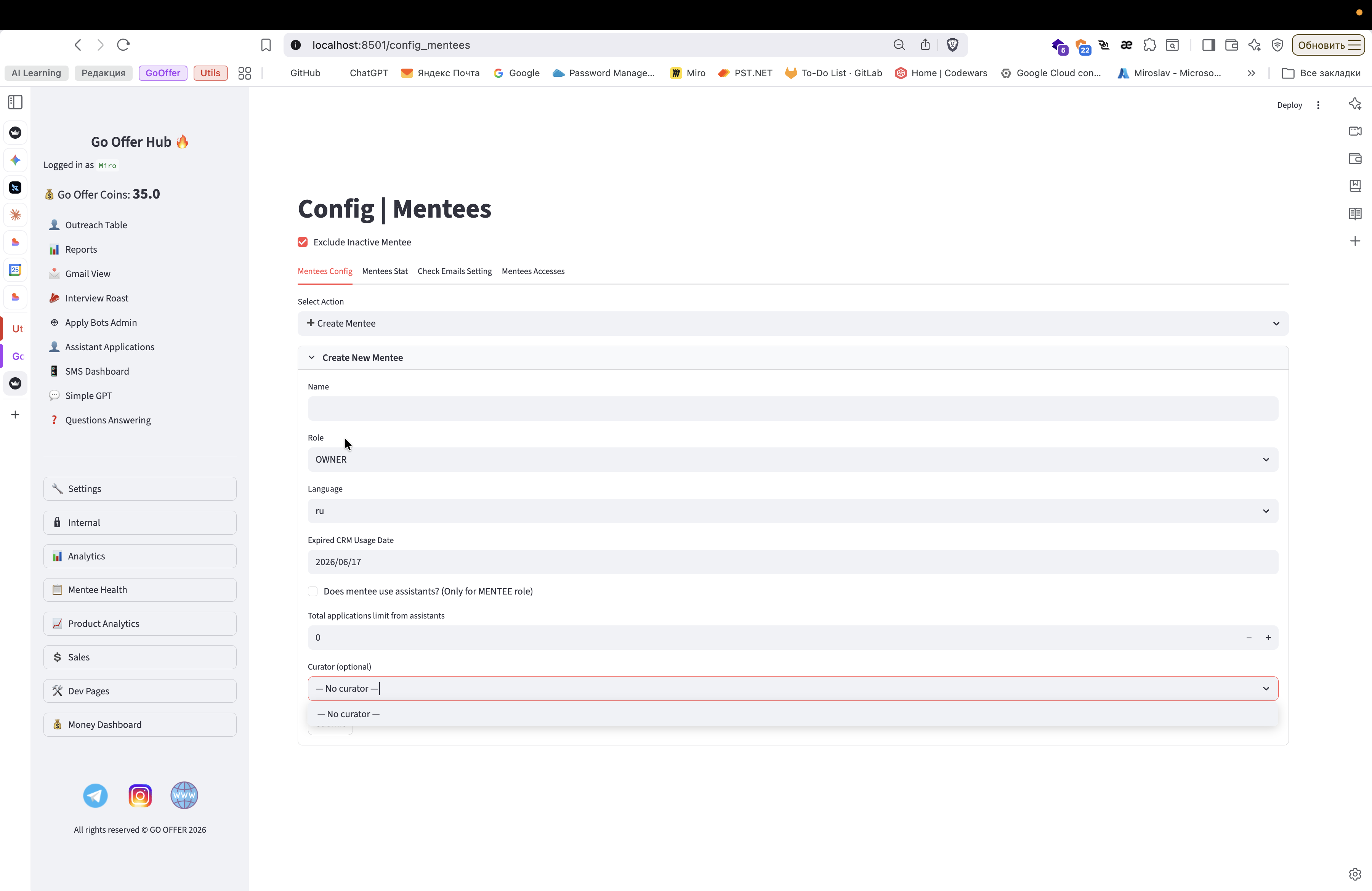Pick '— No curator —' option in list
The height and width of the screenshot is (891, 1372).
(349, 714)
